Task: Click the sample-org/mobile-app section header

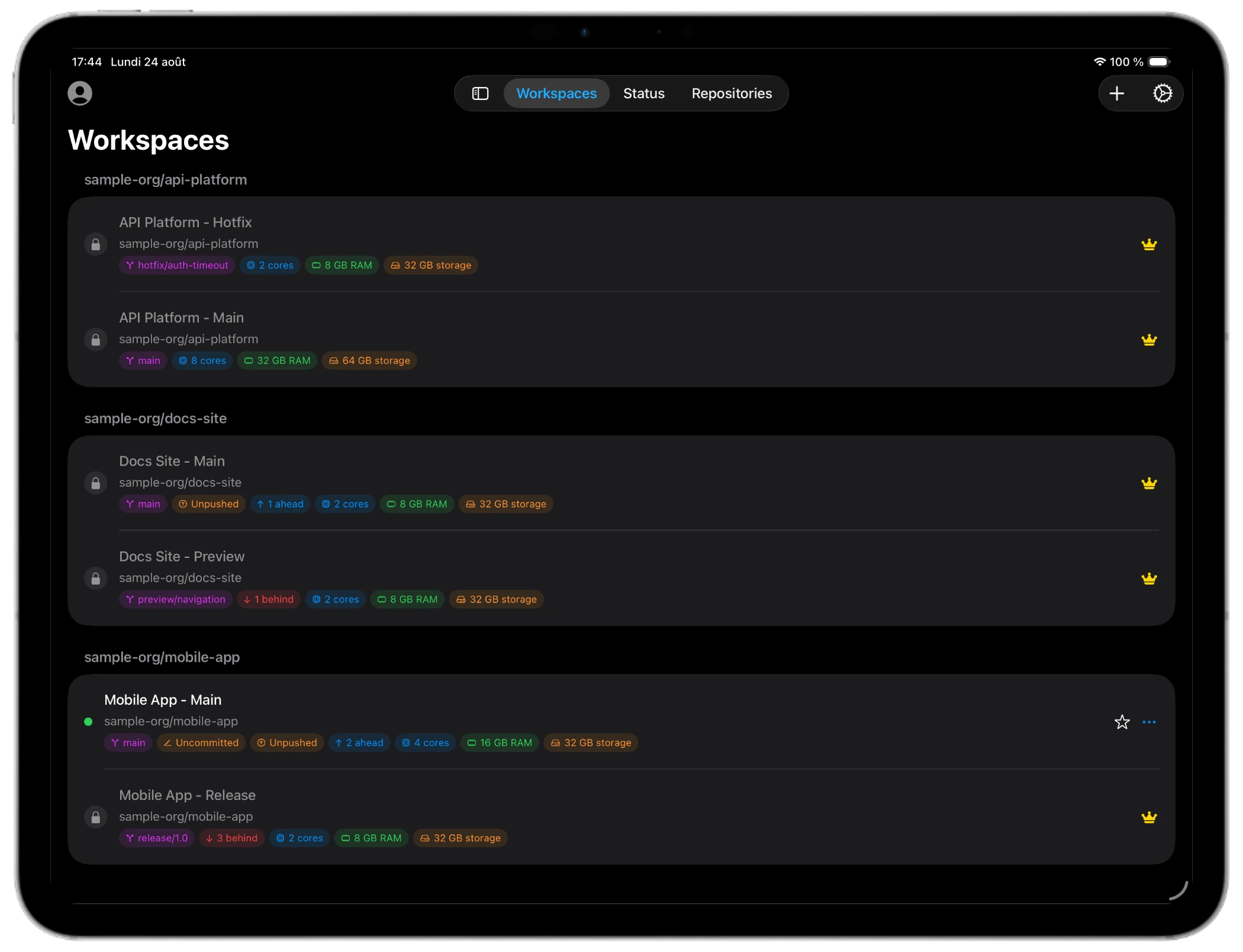Action: click(162, 657)
